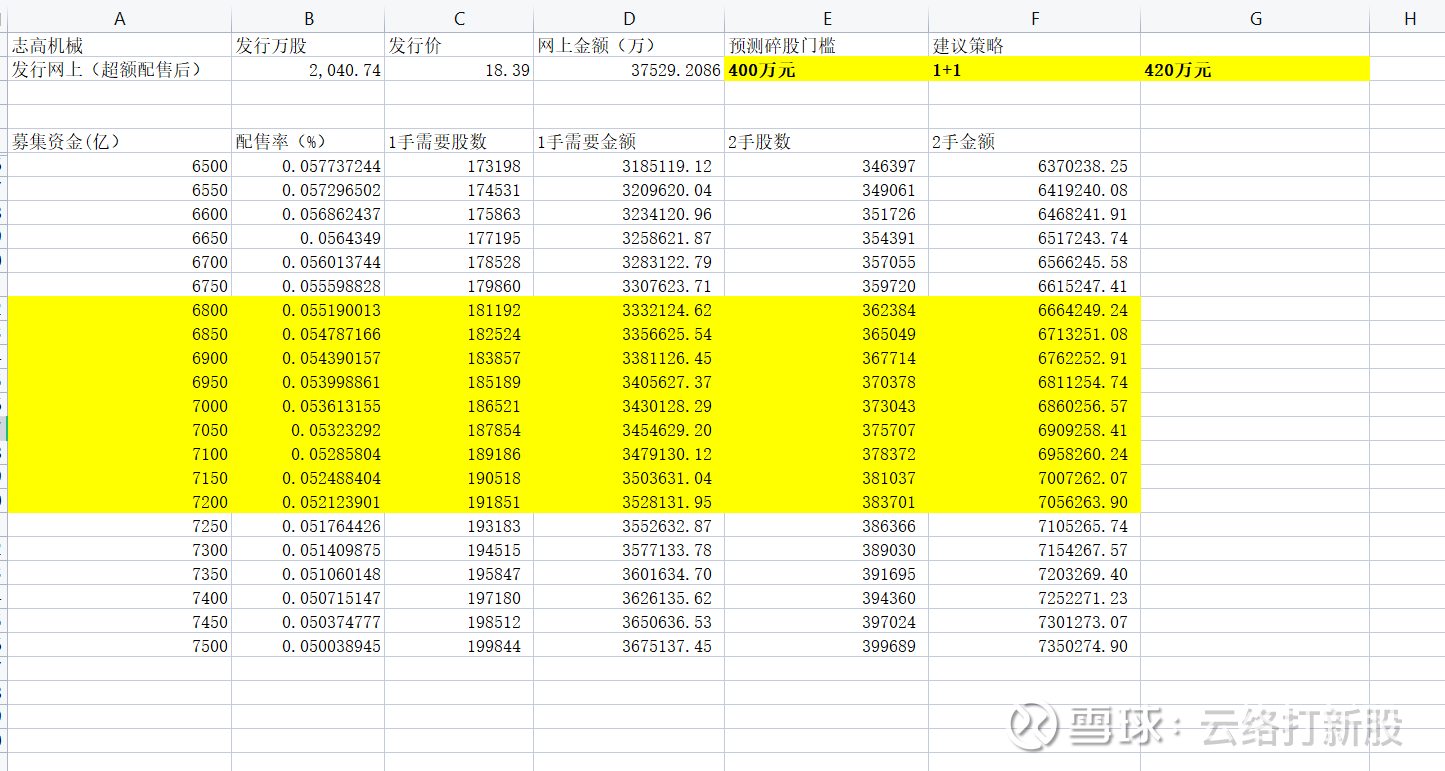Click the highlighted 6800 cell
Image resolution: width=1445 pixels, height=771 pixels.
coord(120,310)
